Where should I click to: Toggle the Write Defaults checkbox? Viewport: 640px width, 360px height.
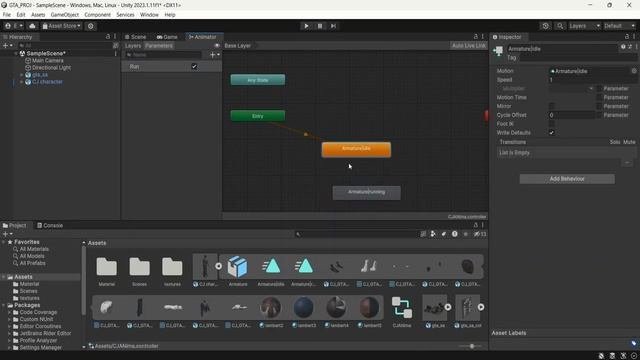point(551,133)
